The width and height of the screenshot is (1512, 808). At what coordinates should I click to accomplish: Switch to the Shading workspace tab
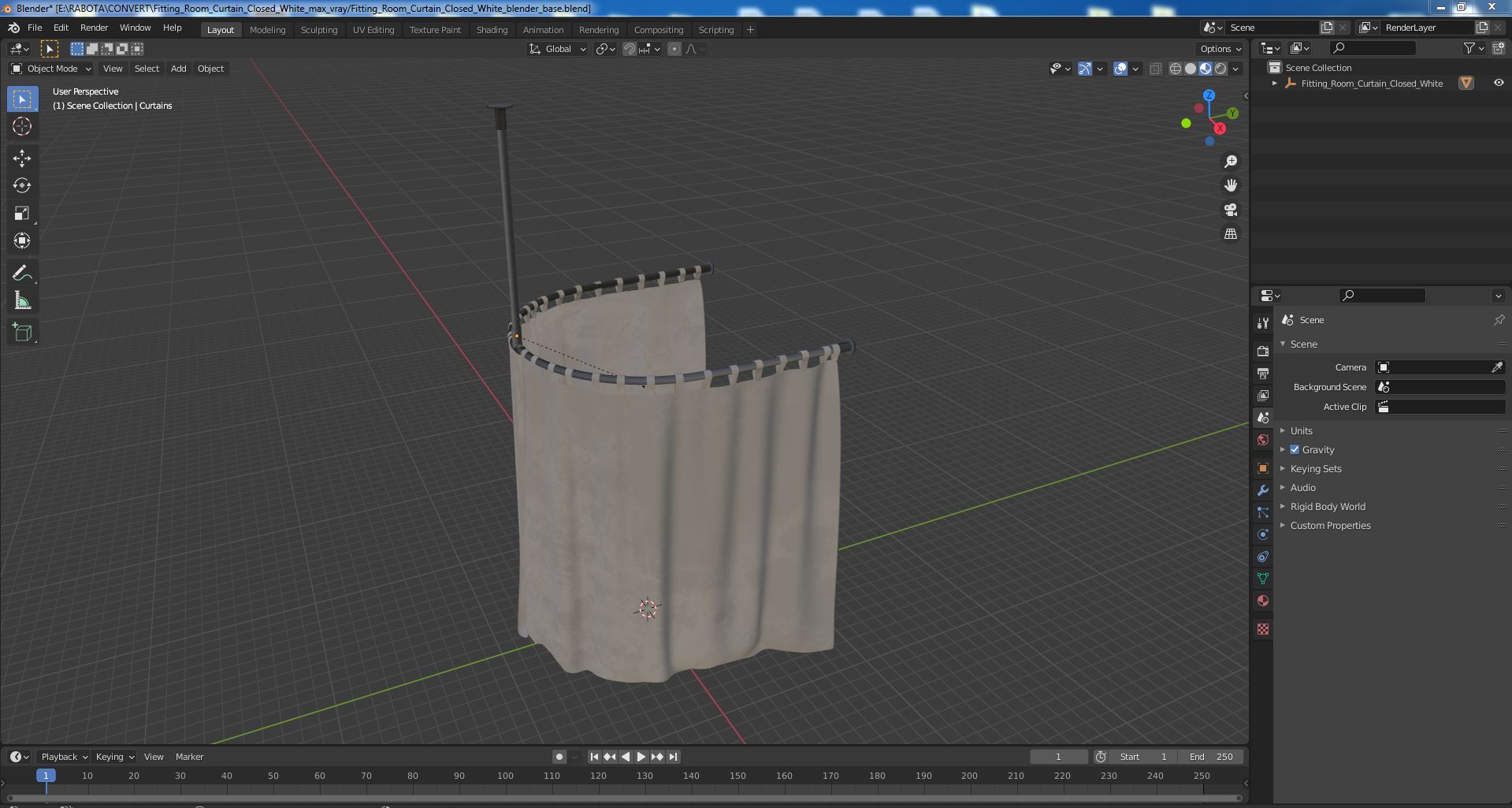[492, 30]
